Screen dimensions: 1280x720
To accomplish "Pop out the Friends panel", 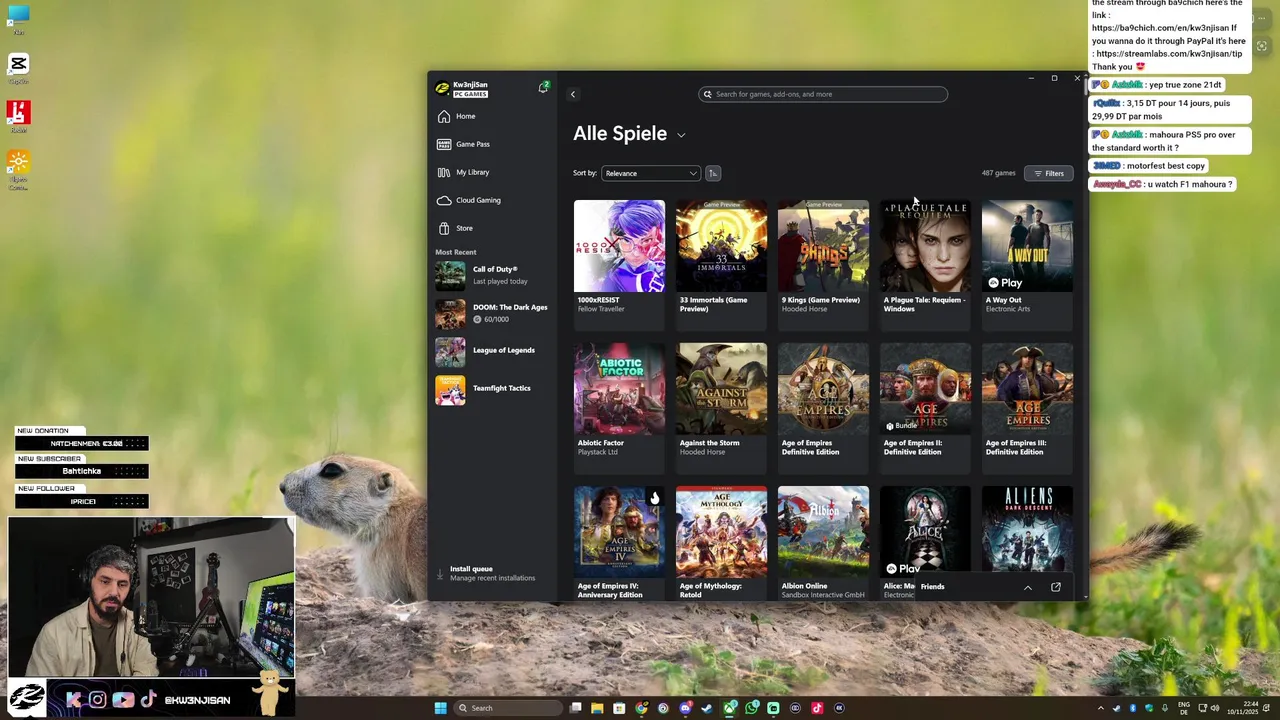I will click(x=1056, y=587).
